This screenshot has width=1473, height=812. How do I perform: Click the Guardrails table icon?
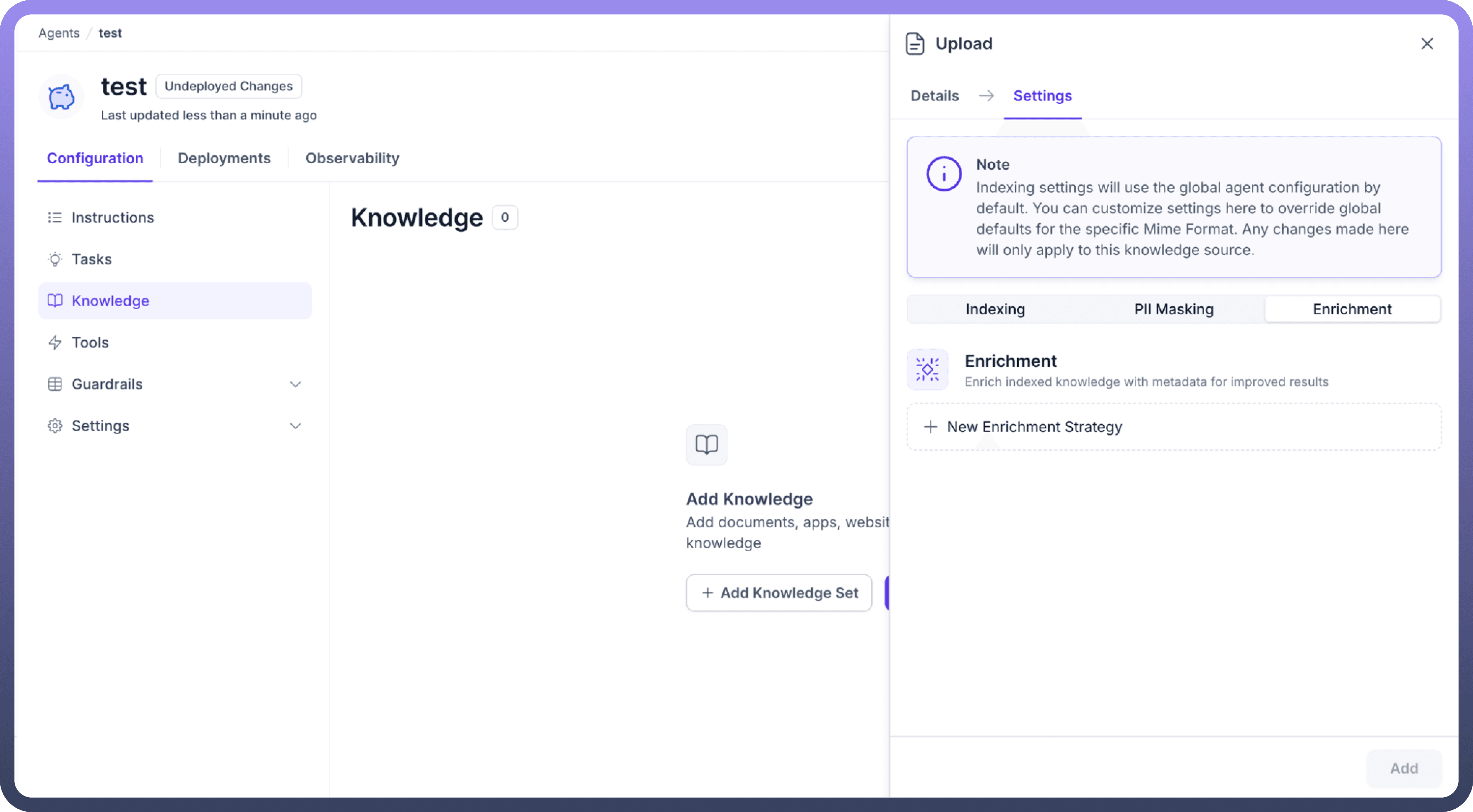tap(55, 384)
